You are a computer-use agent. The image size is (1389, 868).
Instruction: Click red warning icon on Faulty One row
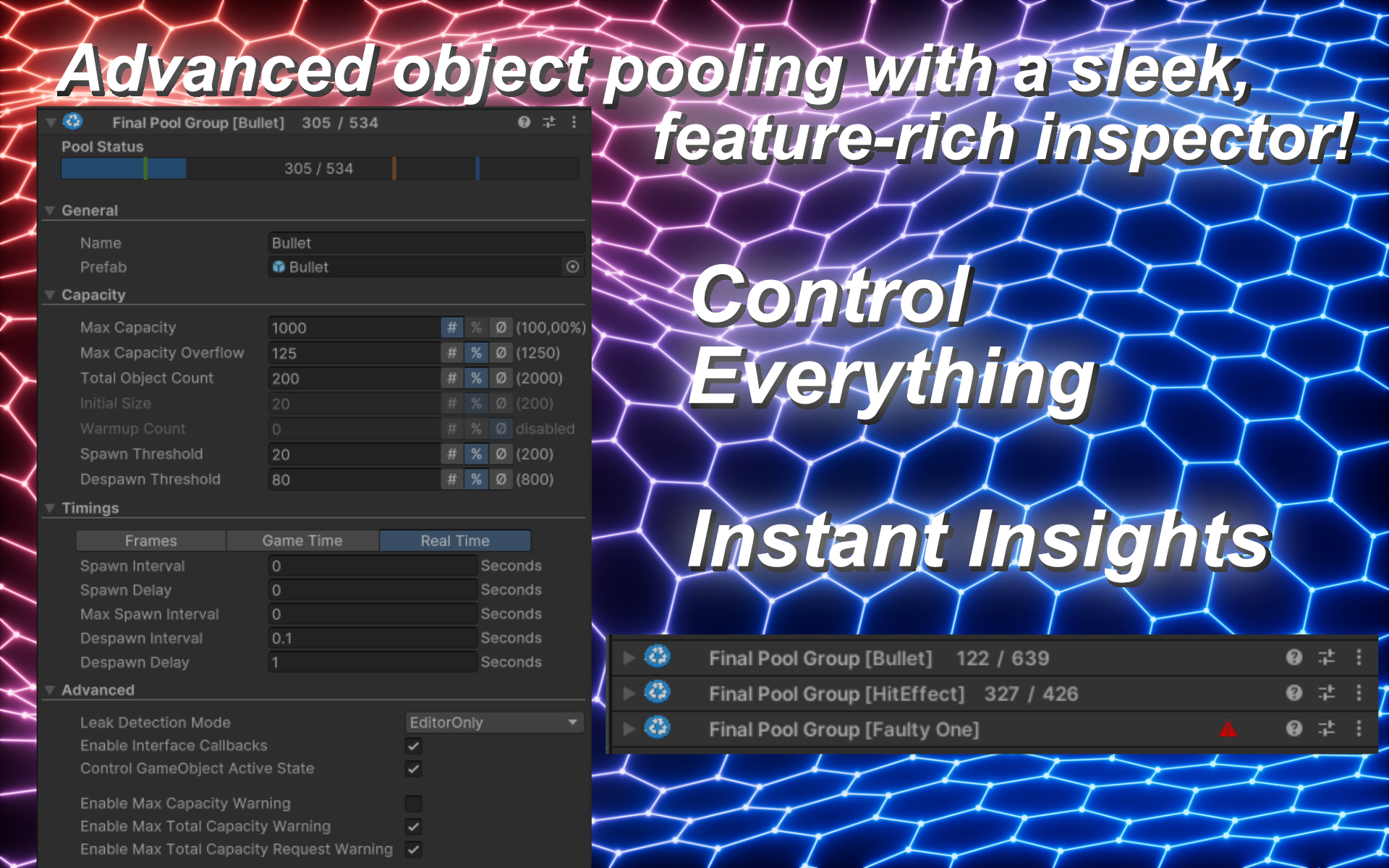(1228, 729)
